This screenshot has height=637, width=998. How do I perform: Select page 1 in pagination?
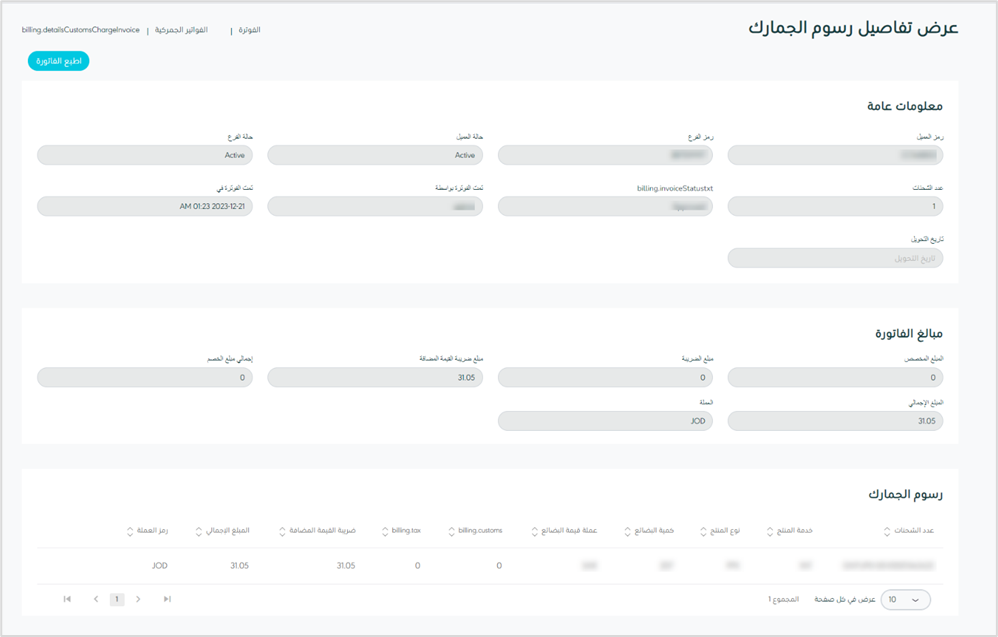(117, 599)
